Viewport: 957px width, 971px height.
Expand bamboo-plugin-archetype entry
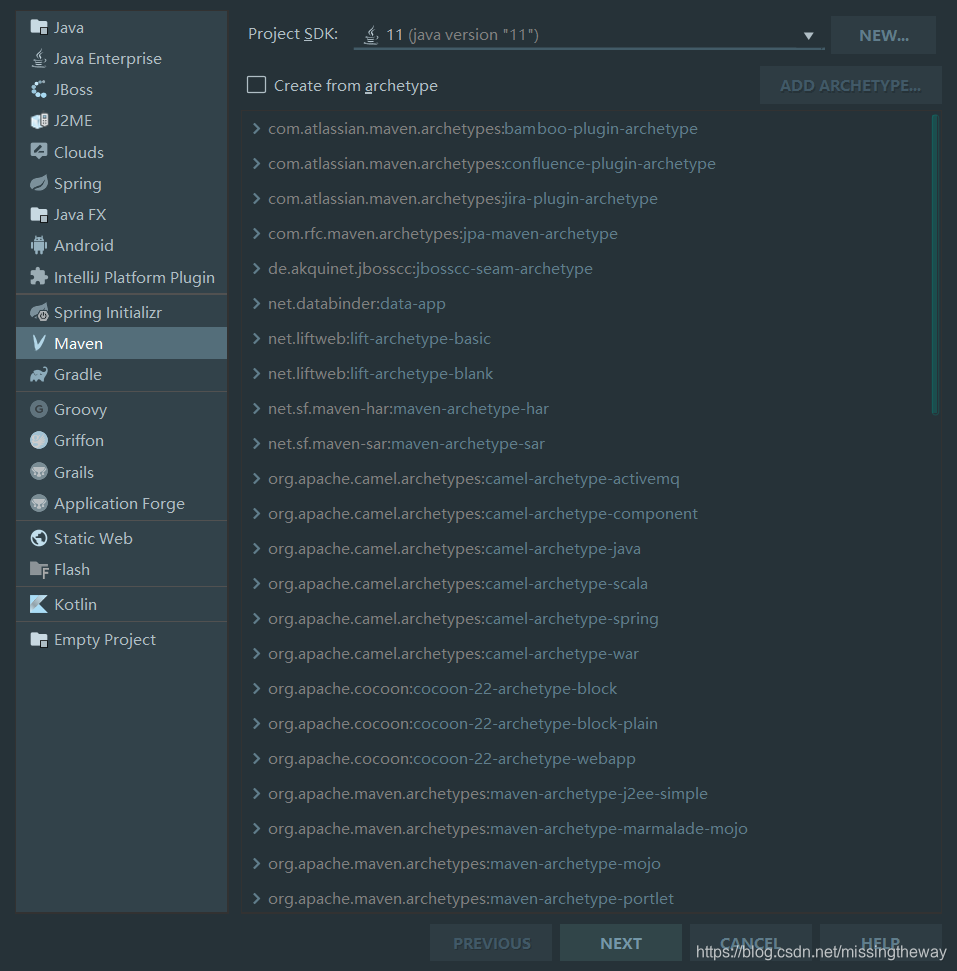click(256, 128)
